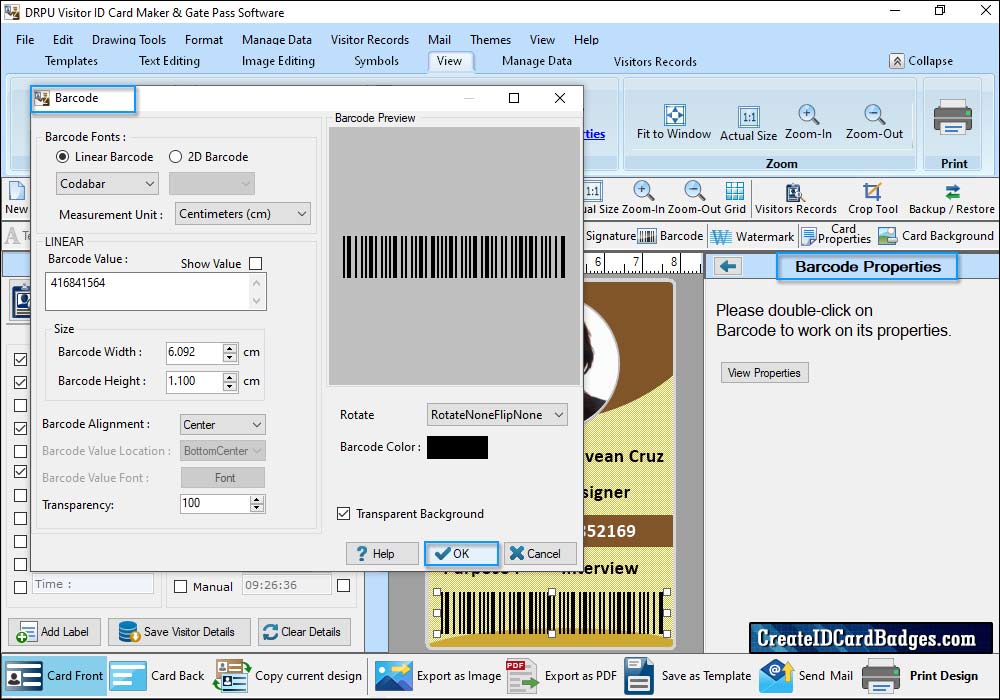This screenshot has height=700, width=1000.
Task: Click Help in the Barcode dialog
Action: coord(382,553)
